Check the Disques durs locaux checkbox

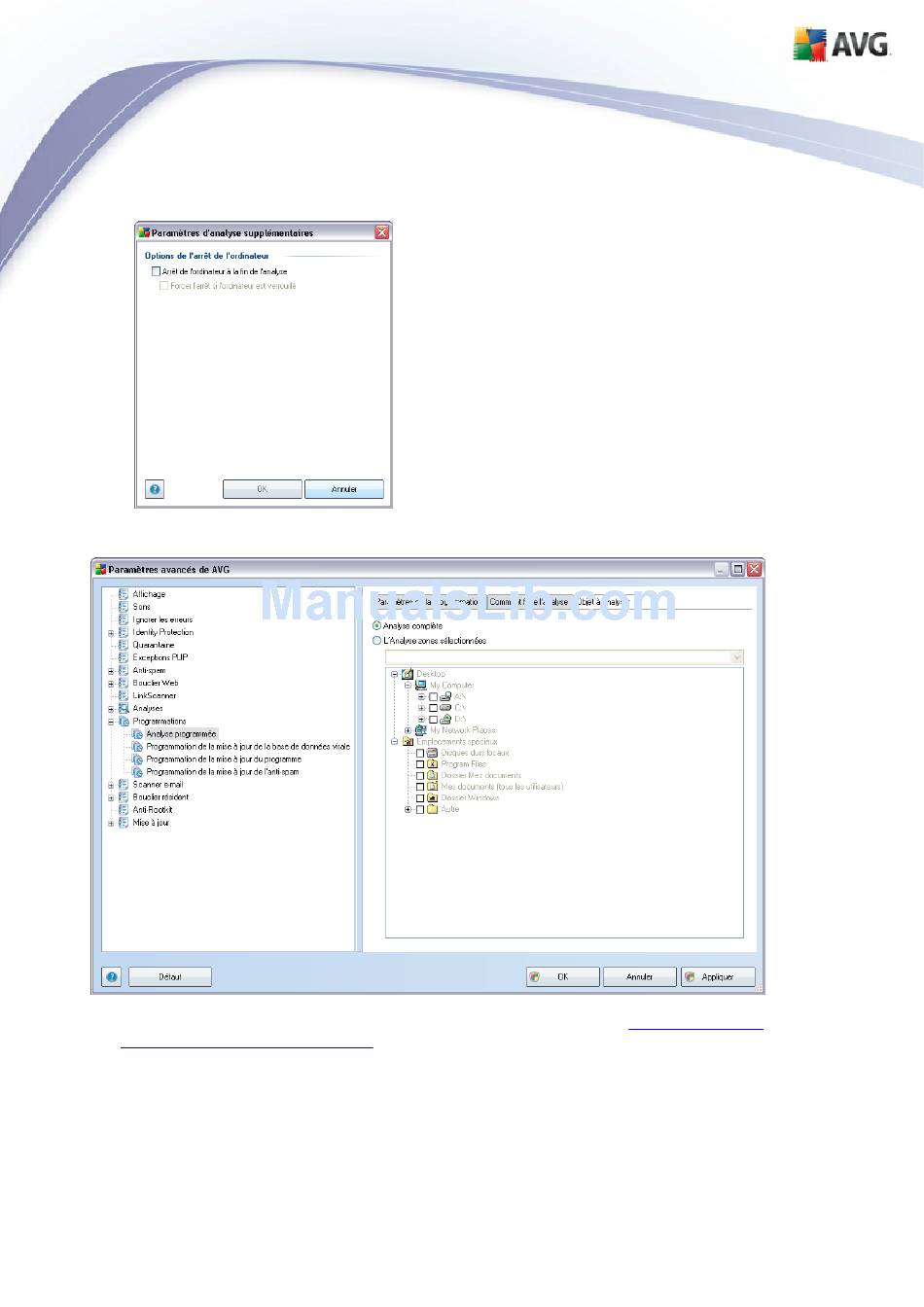click(420, 754)
